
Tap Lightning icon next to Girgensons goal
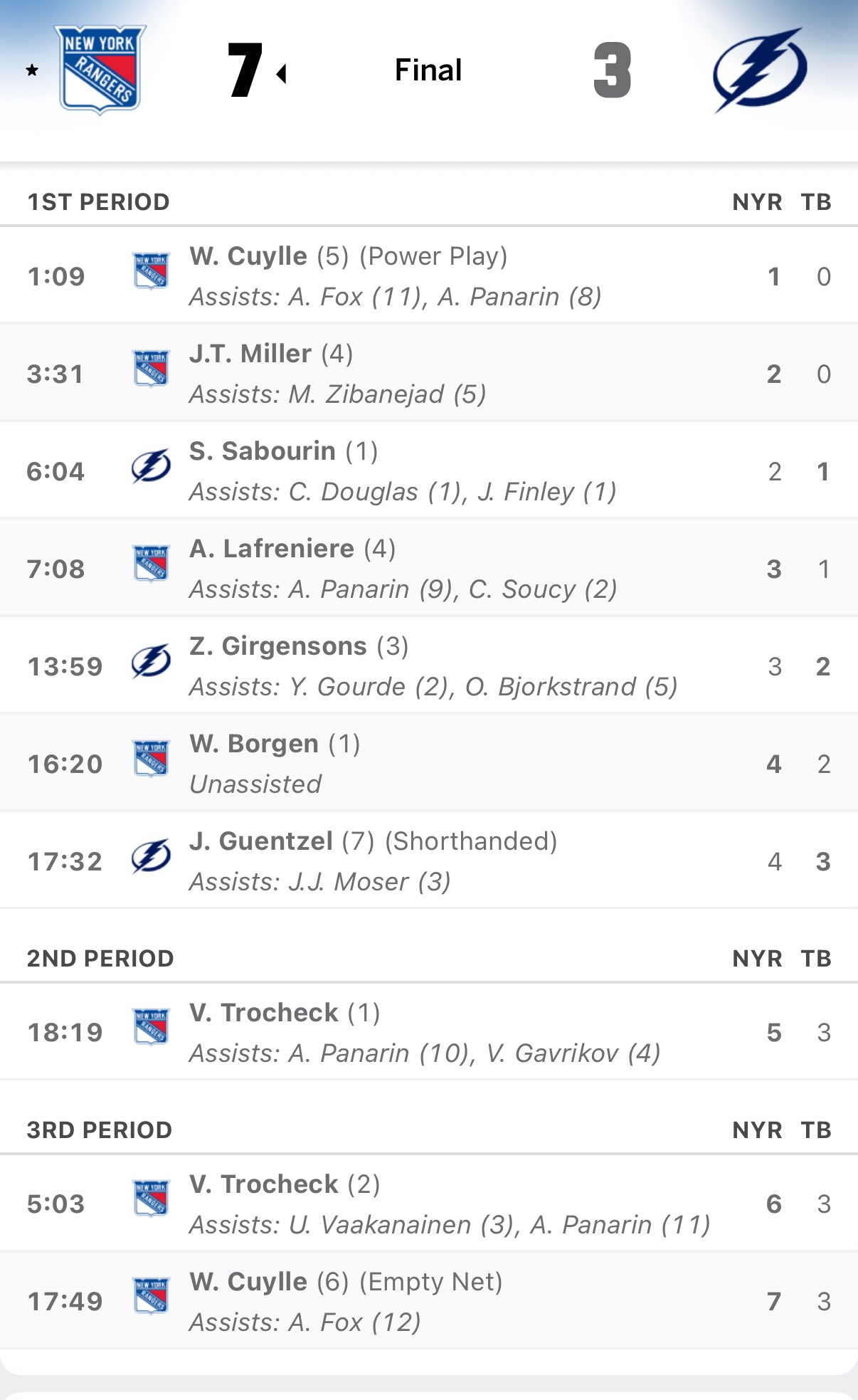click(151, 662)
